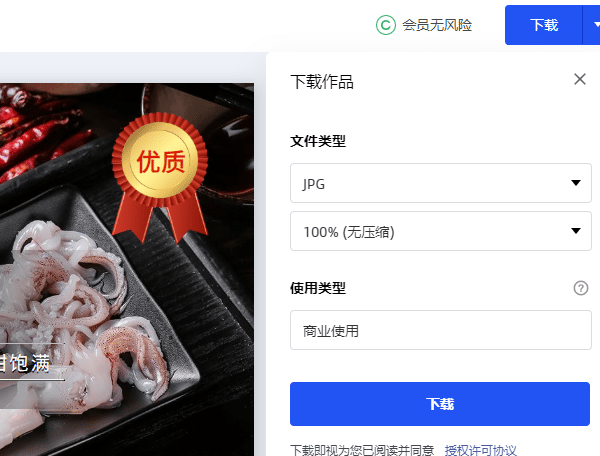Click the green copyright circle icon
This screenshot has width=600, height=456.
(x=386, y=25)
